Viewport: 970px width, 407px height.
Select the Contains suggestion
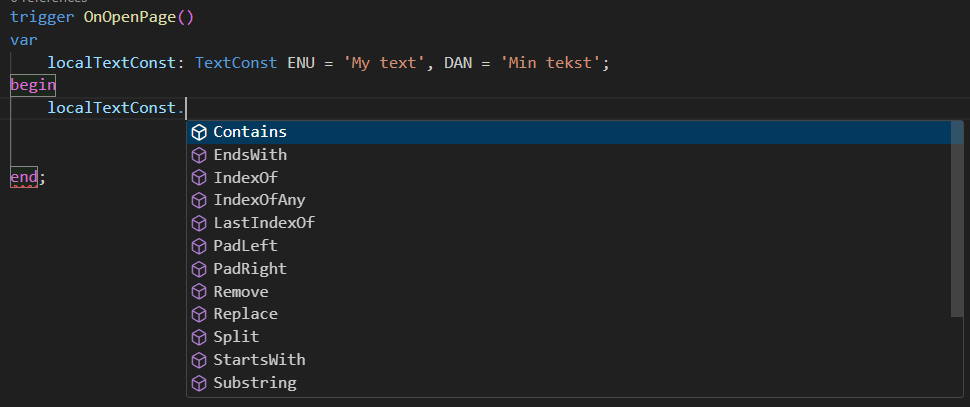tap(250, 132)
